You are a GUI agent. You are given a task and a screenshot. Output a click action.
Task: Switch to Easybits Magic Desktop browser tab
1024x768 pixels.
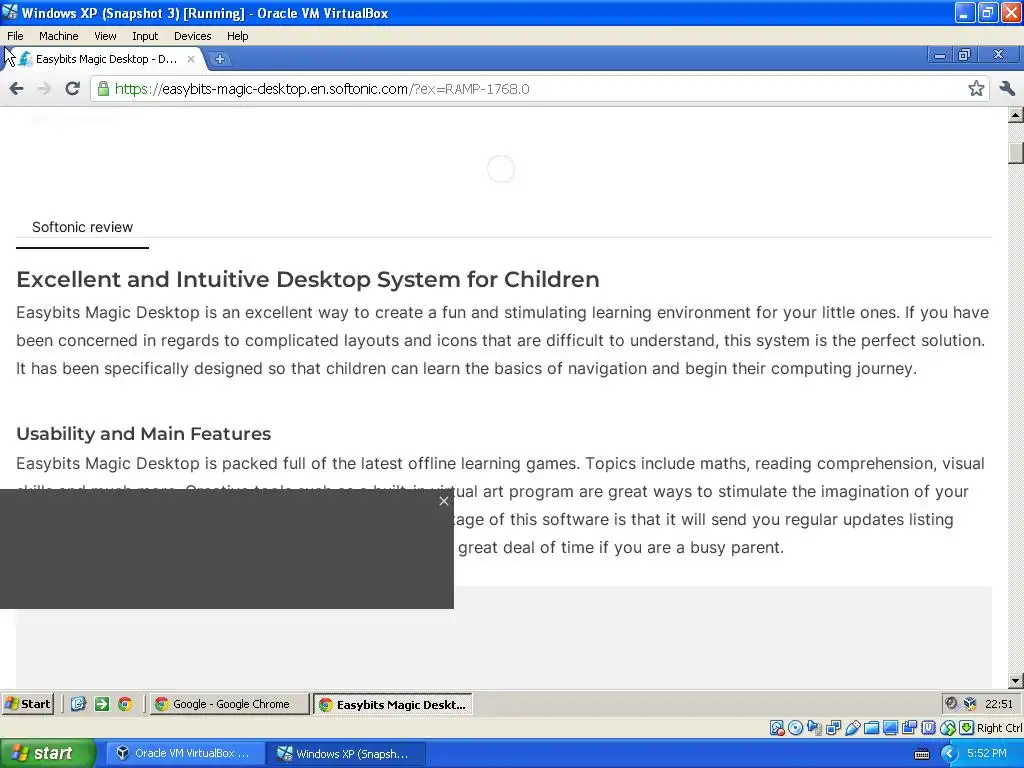(x=106, y=59)
